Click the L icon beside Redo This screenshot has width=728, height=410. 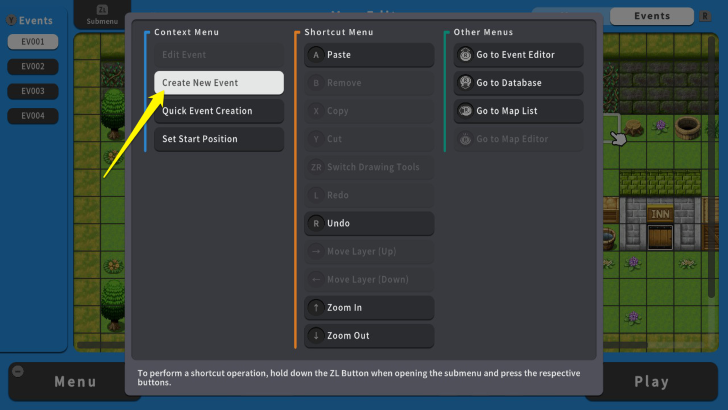point(316,195)
